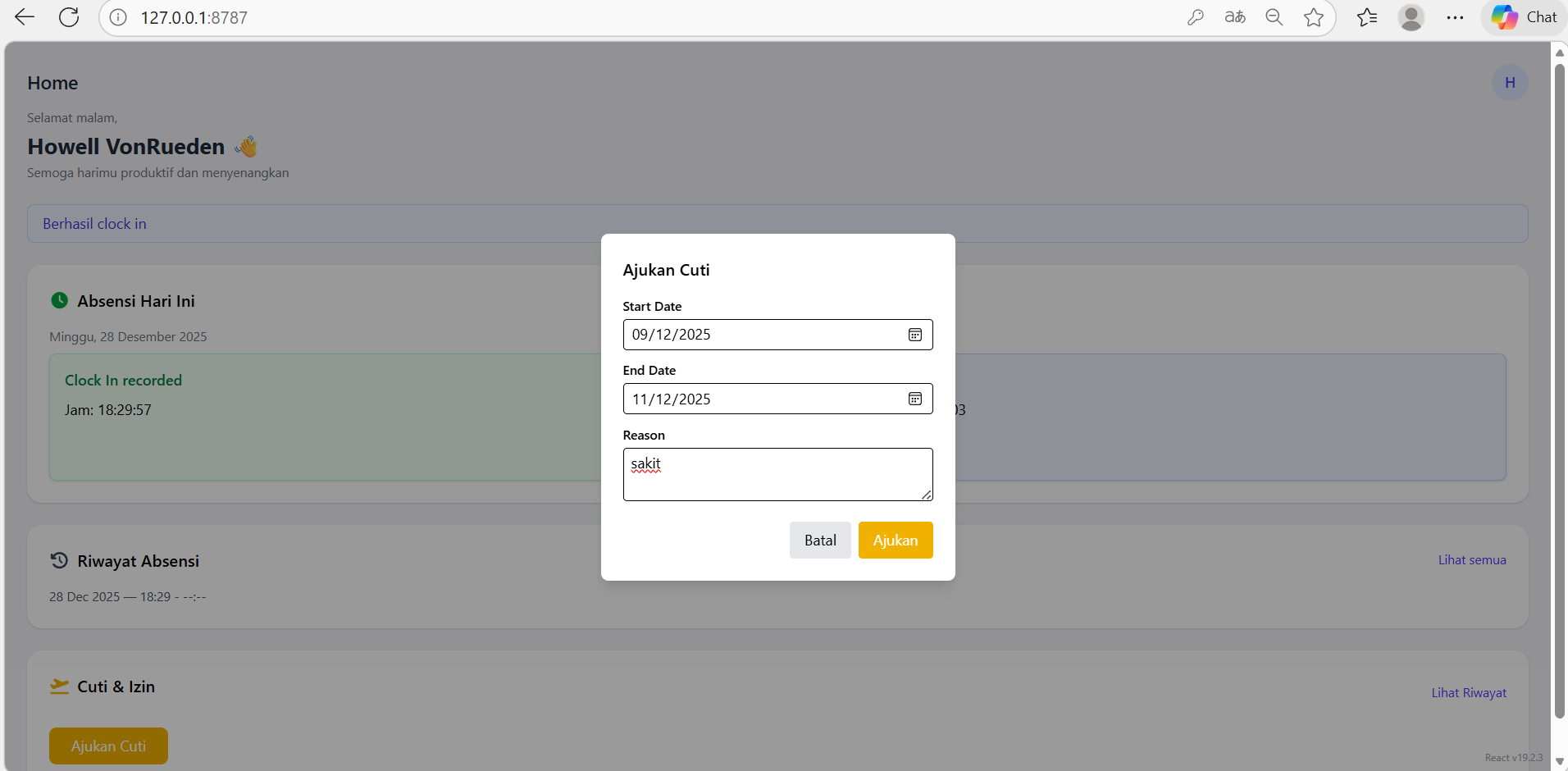Click the browser profile avatar
The image size is (1568, 771).
click(1411, 17)
